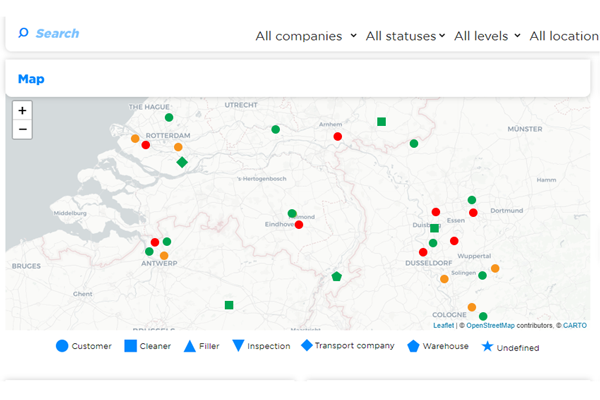Click the Cleaner square legend icon

click(130, 346)
